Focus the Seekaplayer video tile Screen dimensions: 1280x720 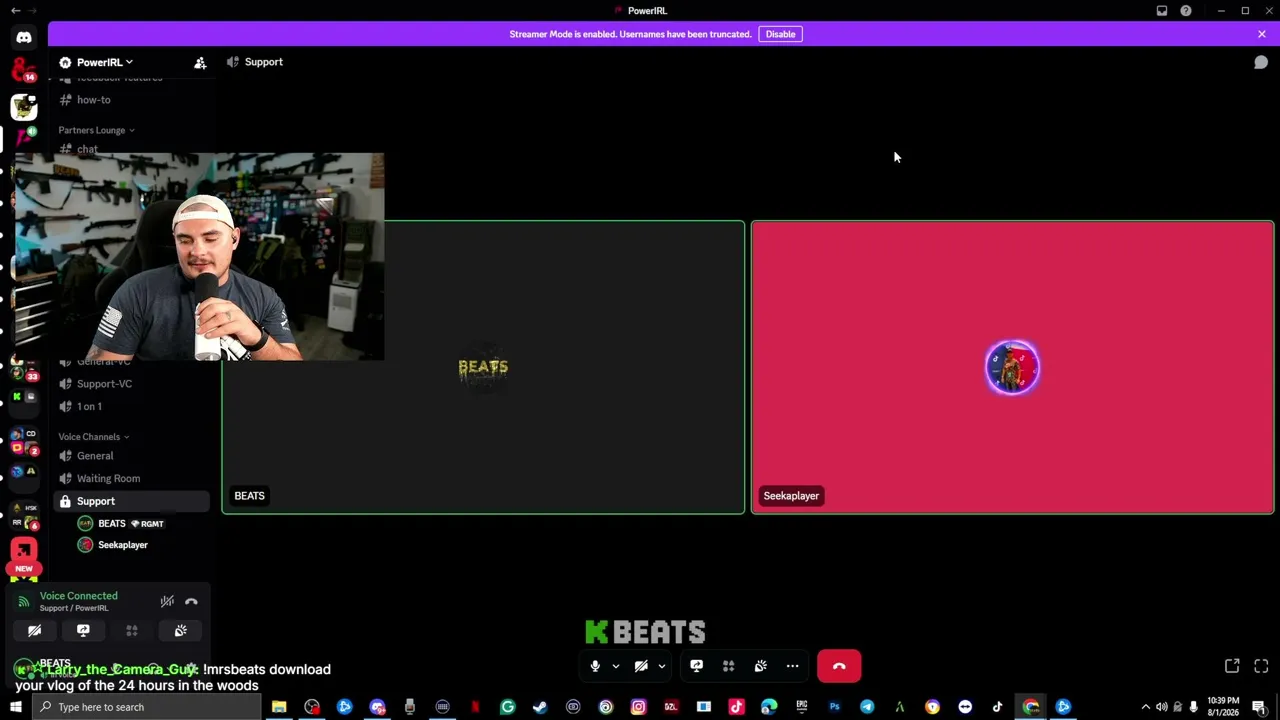point(1012,367)
